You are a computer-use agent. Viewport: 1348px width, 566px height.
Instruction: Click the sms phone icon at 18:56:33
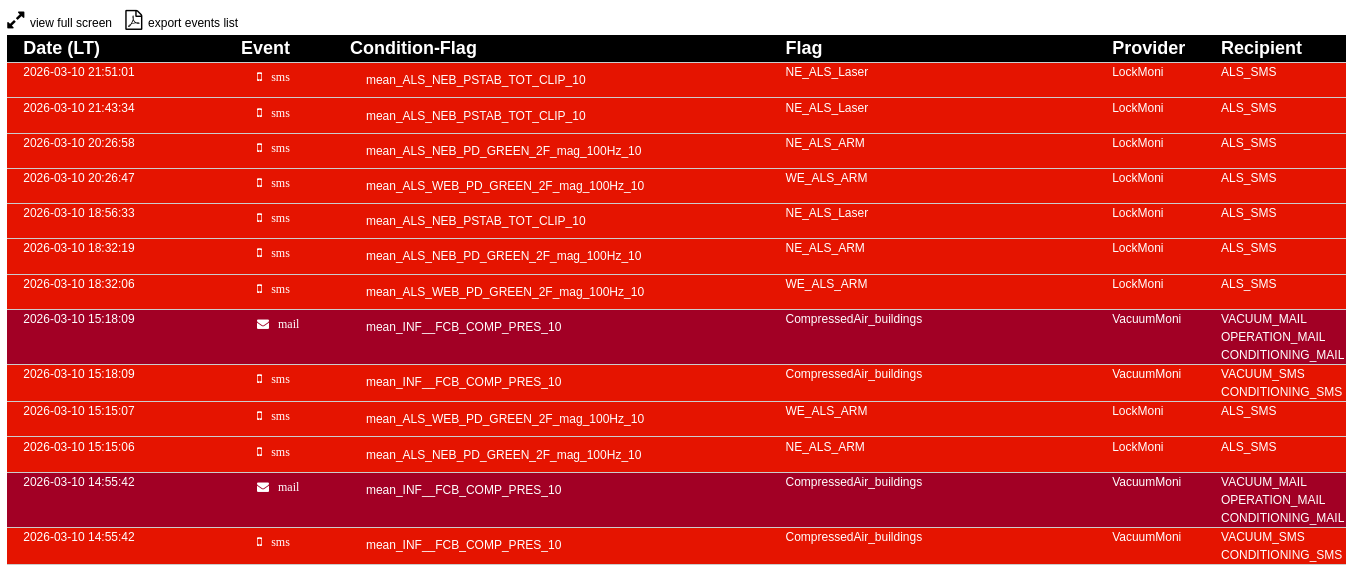[260, 218]
